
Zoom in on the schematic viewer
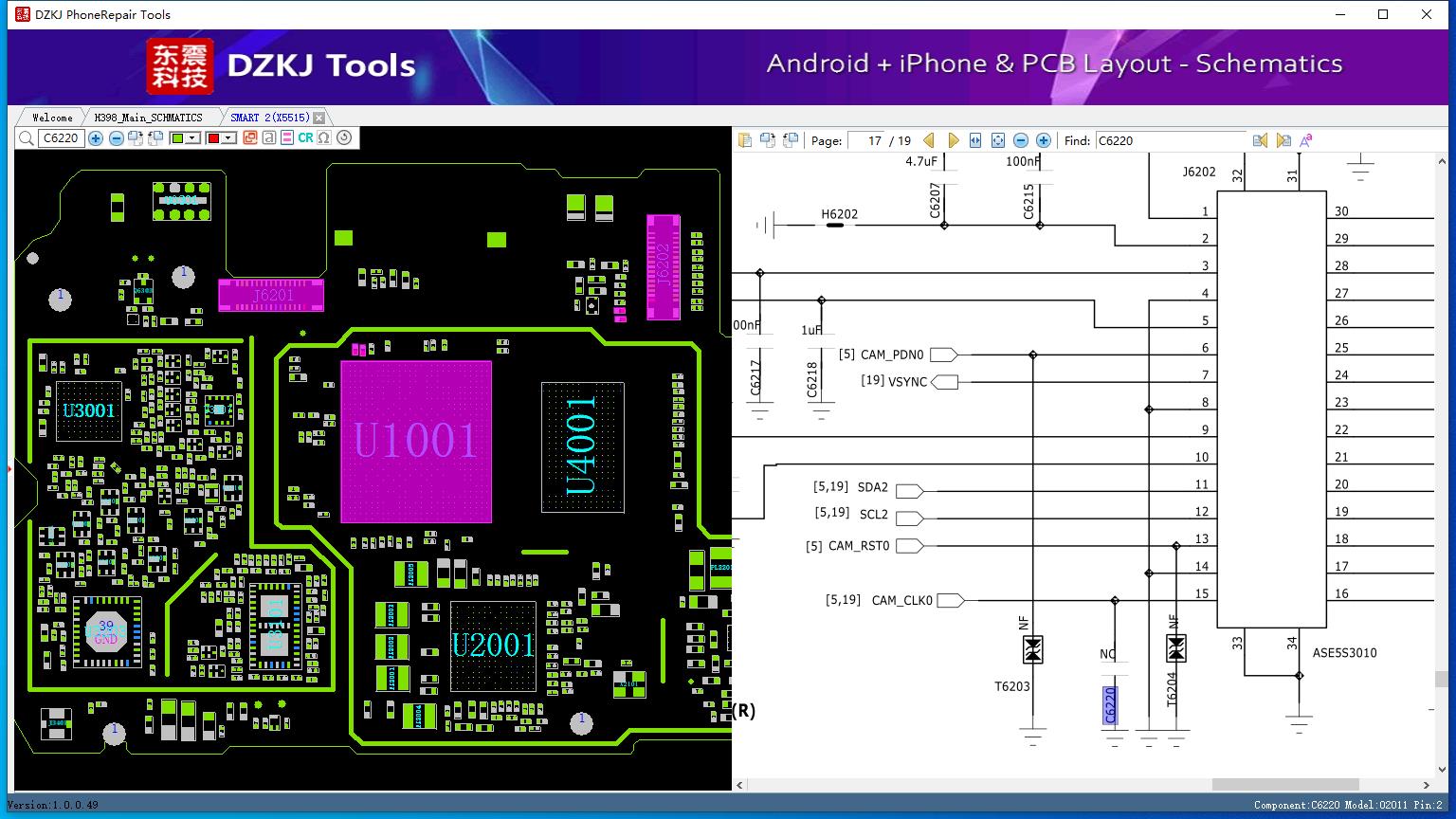(x=1044, y=140)
